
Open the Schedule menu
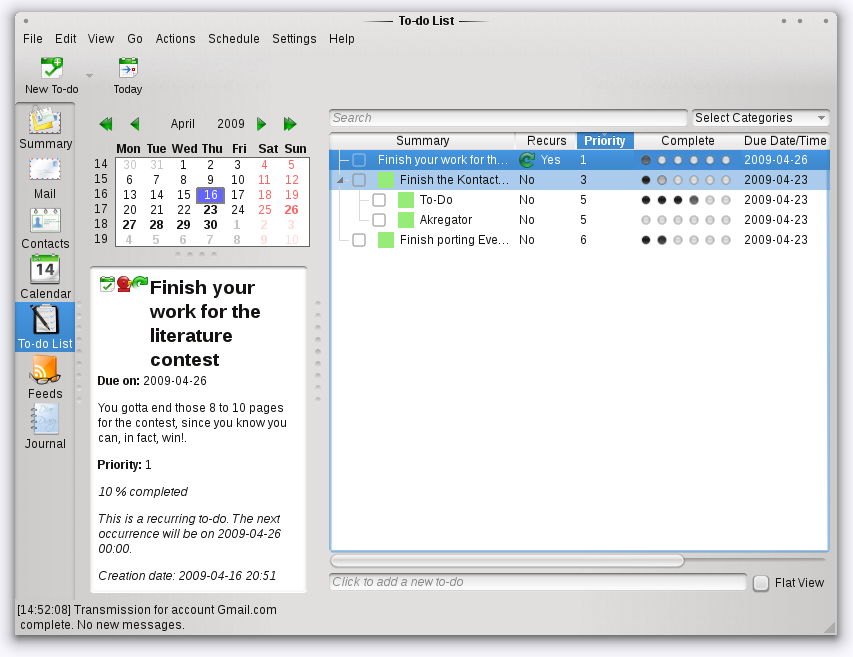[x=233, y=39]
